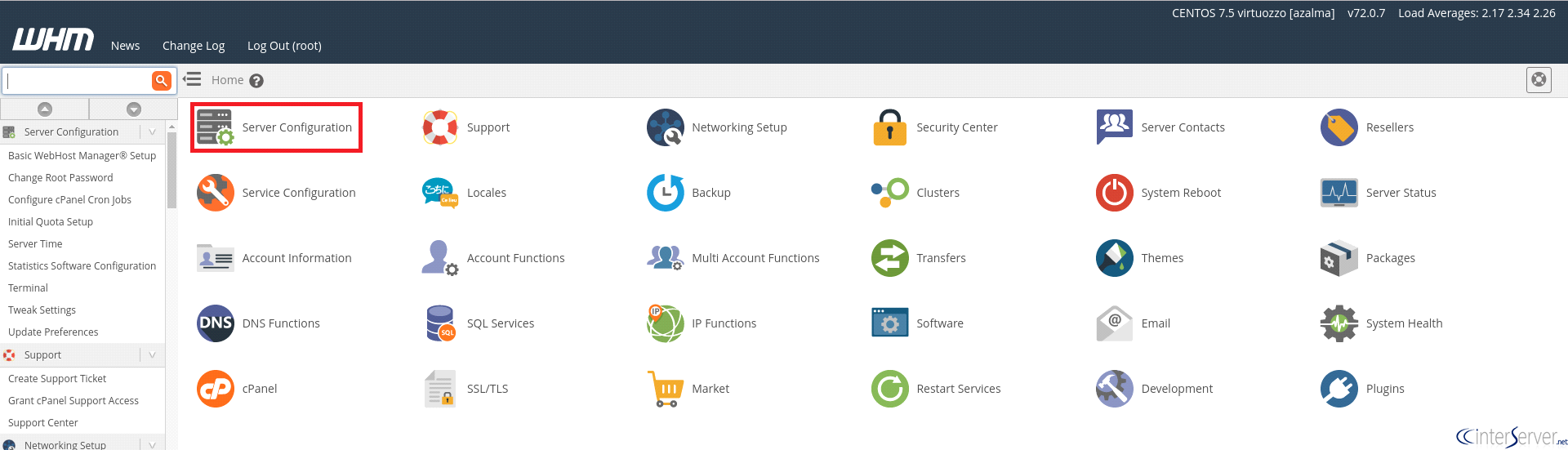
Task: Open the Account Functions icon
Action: pos(440,258)
